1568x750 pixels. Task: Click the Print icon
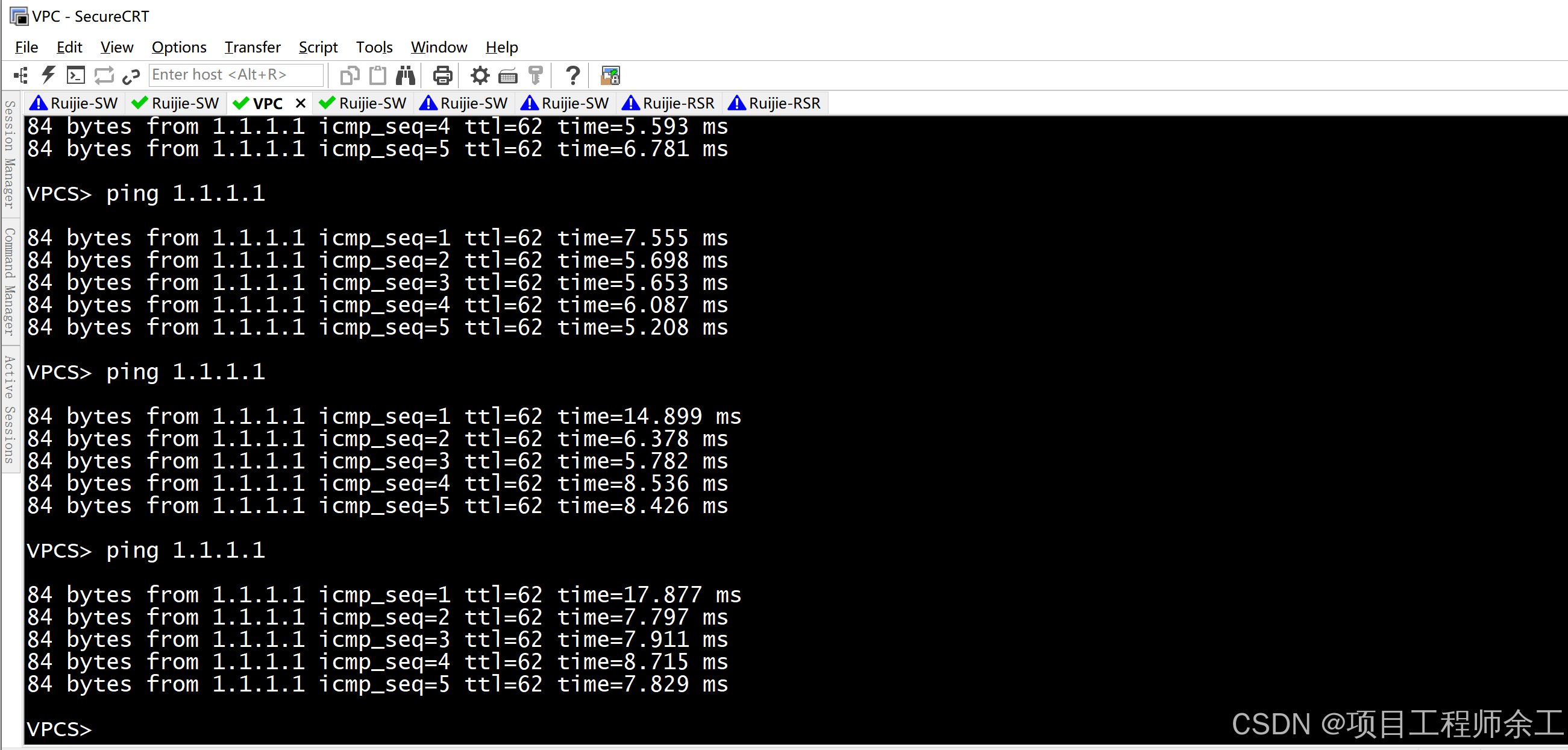coord(442,75)
